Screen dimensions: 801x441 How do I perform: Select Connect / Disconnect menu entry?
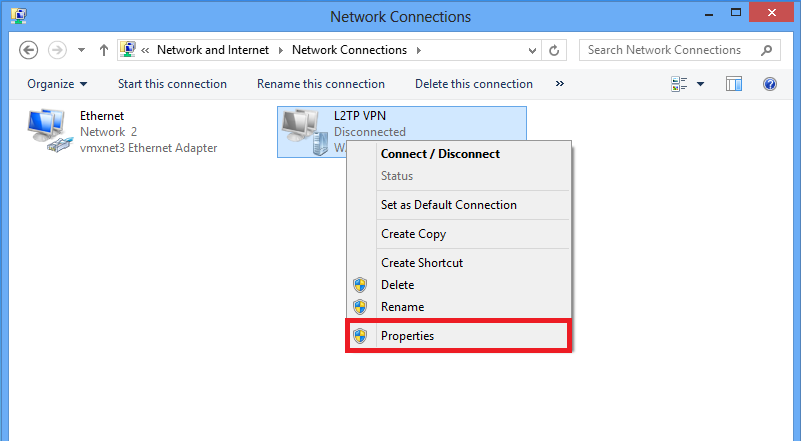[440, 154]
